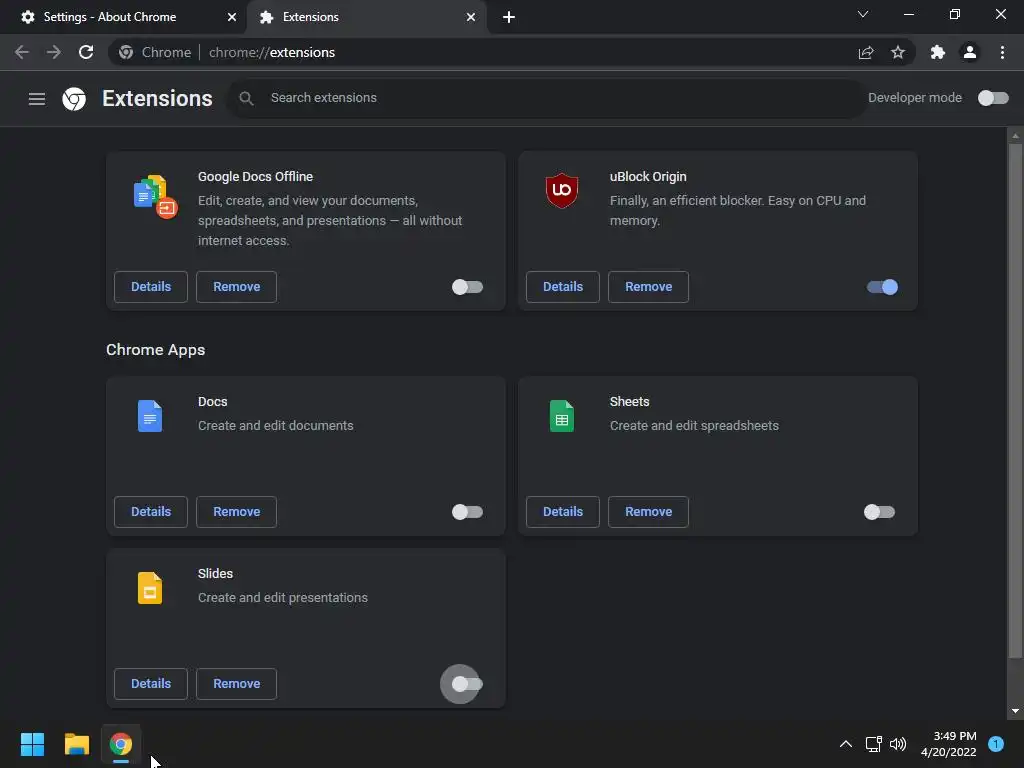
Task: Click the magnifier icon in search extensions
Action: point(246,98)
